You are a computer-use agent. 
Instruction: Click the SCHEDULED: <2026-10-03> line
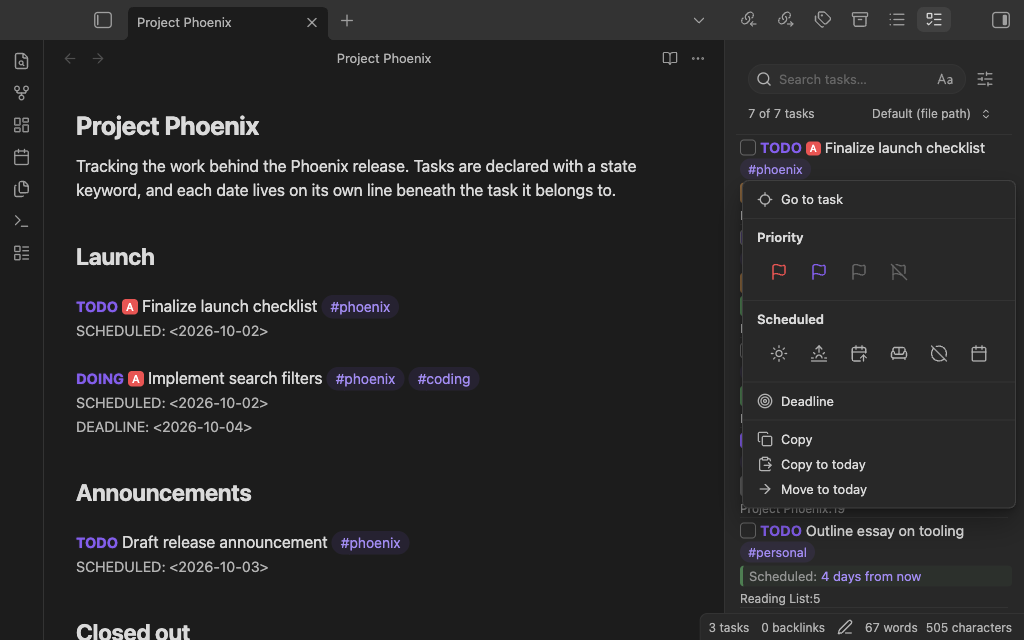click(x=172, y=567)
